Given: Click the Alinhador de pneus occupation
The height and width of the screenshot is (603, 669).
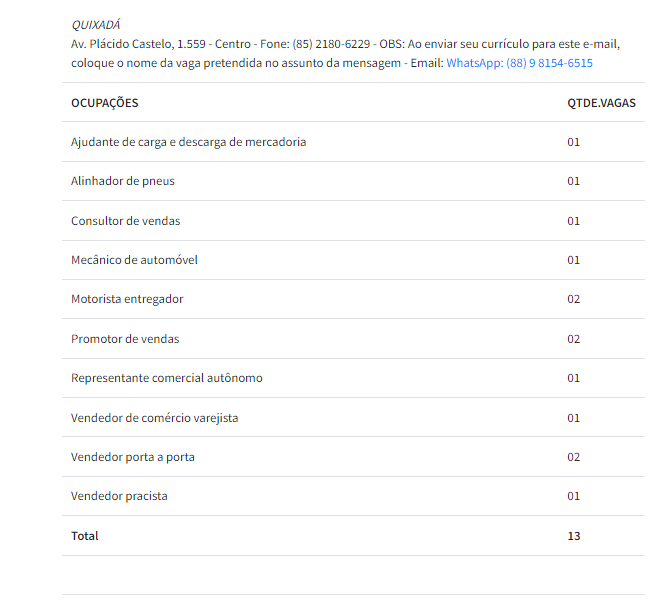Looking at the screenshot, I should coord(123,181).
